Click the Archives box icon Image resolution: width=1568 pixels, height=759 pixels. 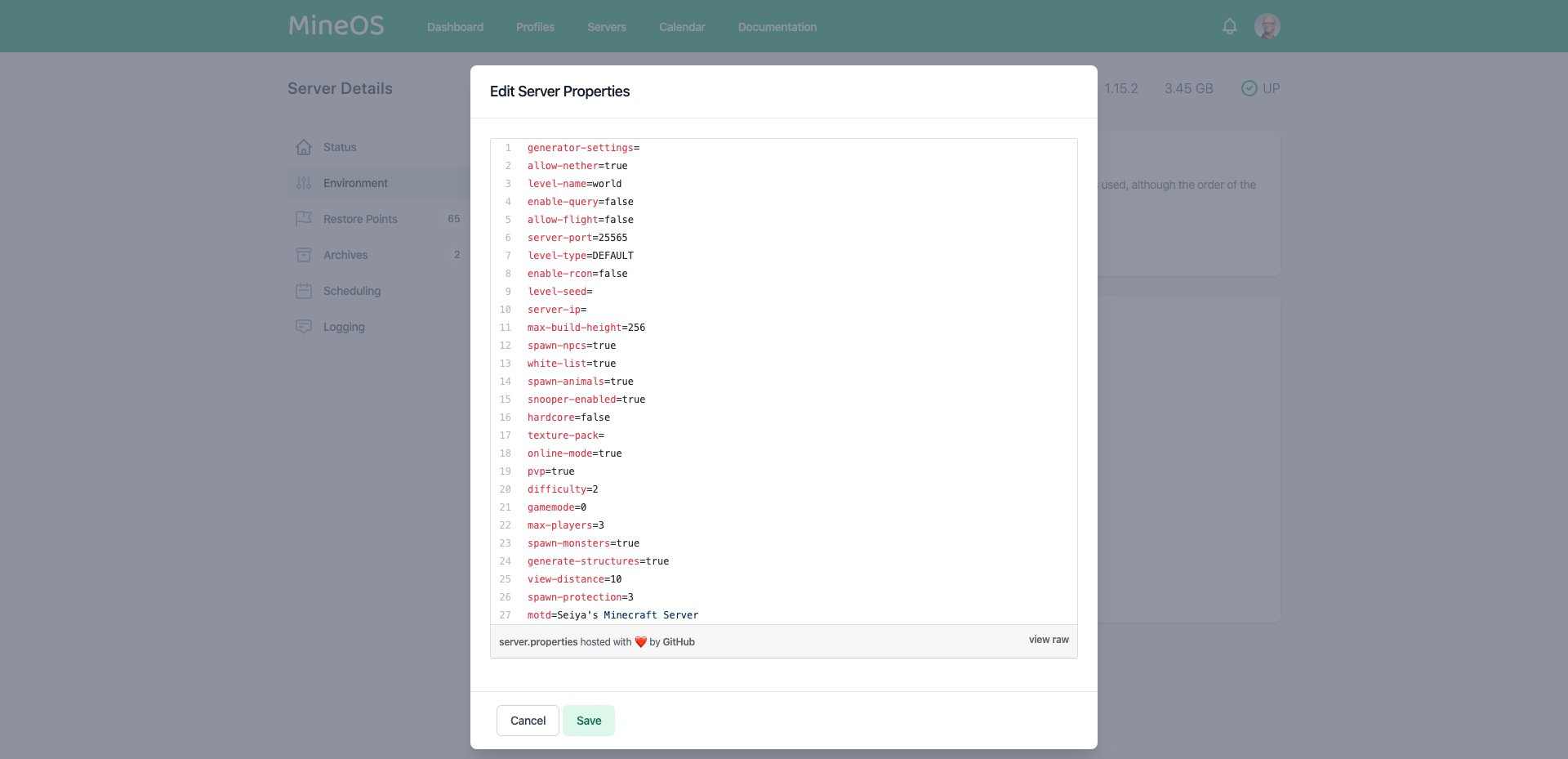304,255
